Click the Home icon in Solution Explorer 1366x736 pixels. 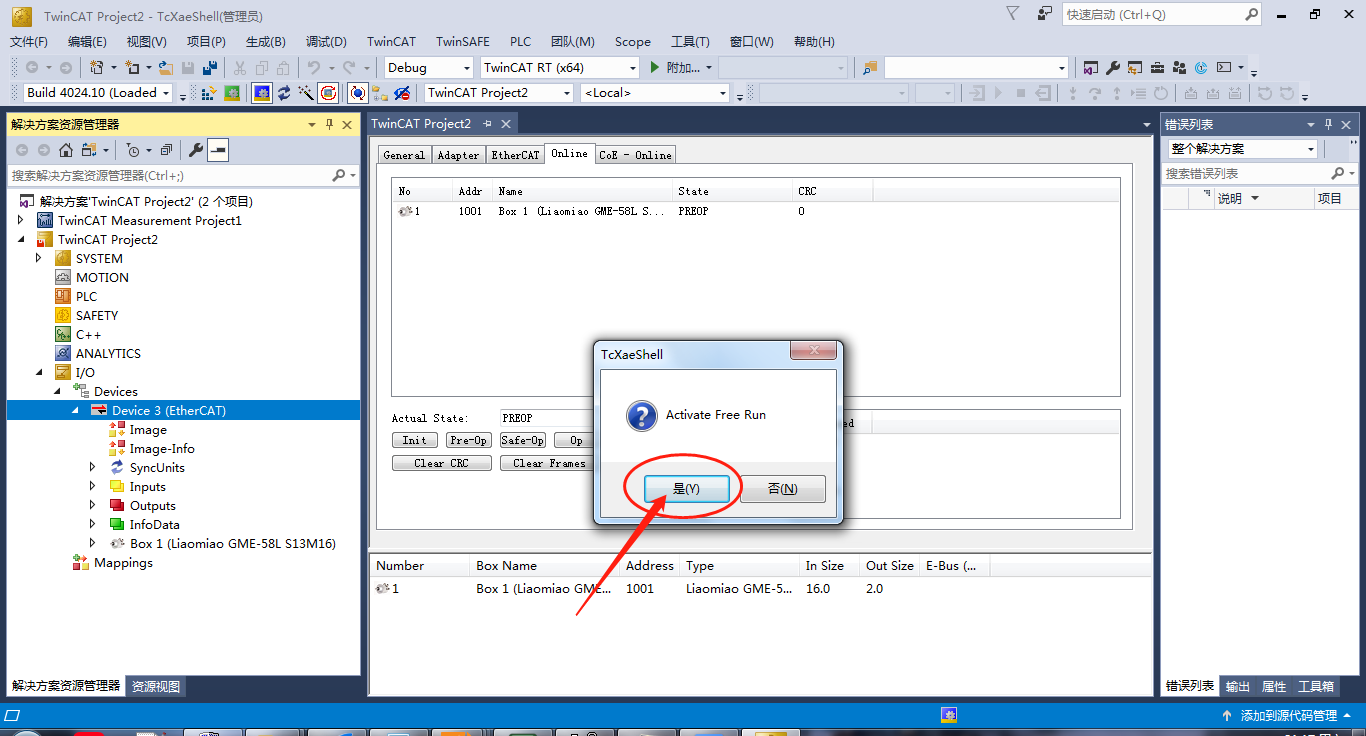click(x=66, y=150)
